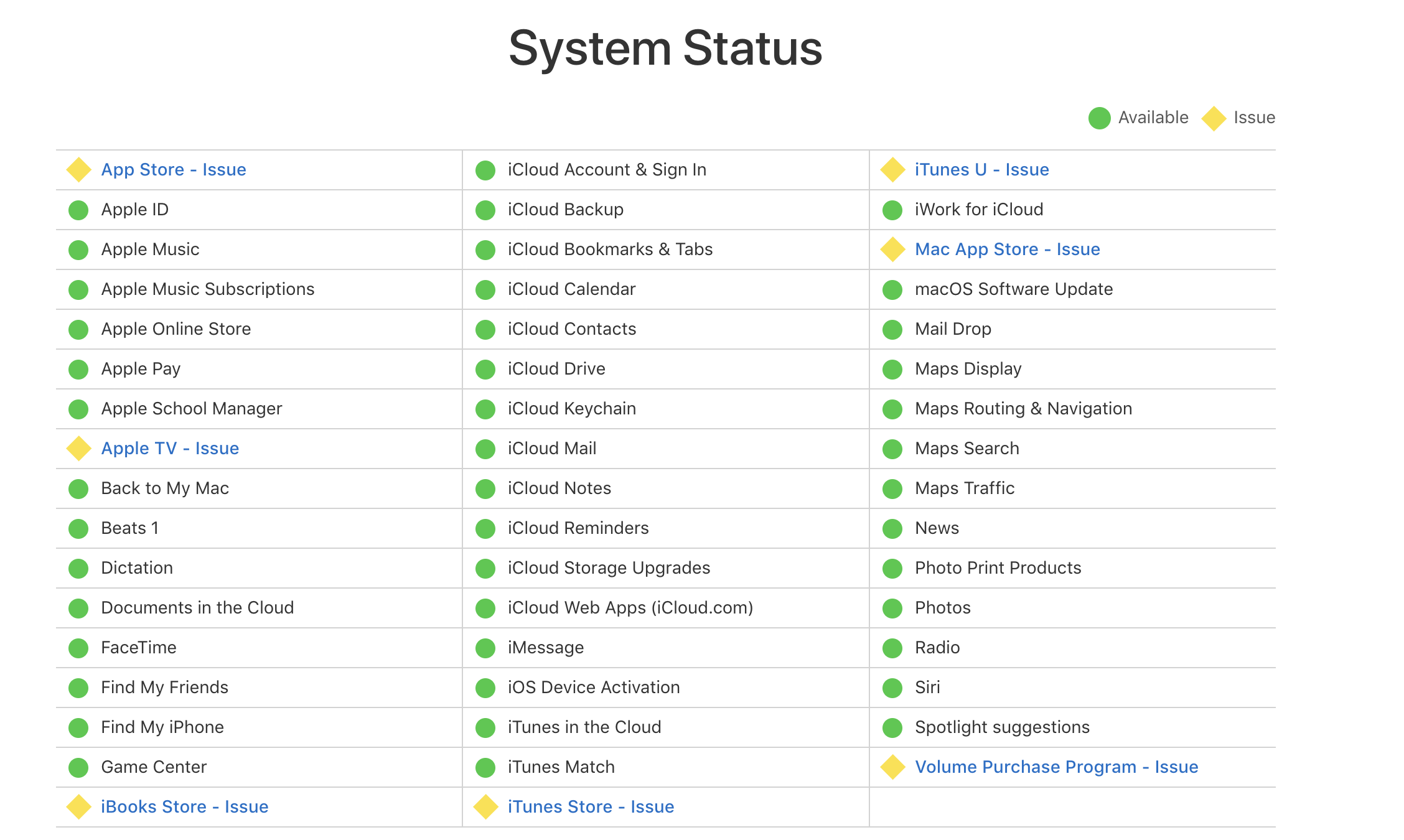Viewport: 1404px width, 840px height.
Task: Click the yellow diamond beside Mac App Store
Action: click(892, 250)
